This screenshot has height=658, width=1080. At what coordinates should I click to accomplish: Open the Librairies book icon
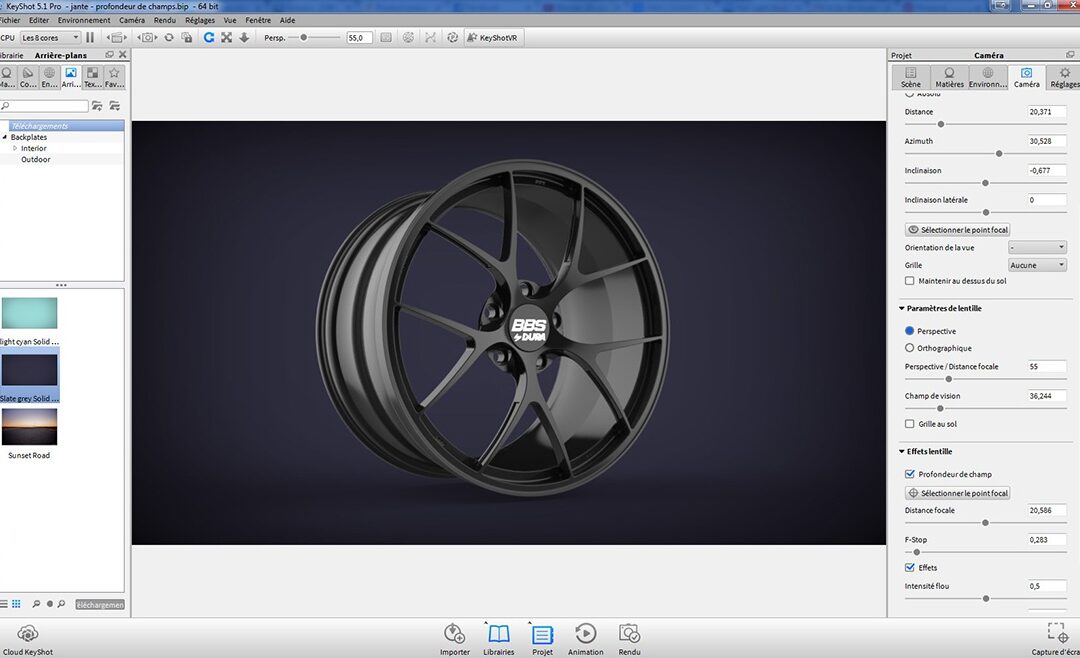pyautogui.click(x=499, y=633)
